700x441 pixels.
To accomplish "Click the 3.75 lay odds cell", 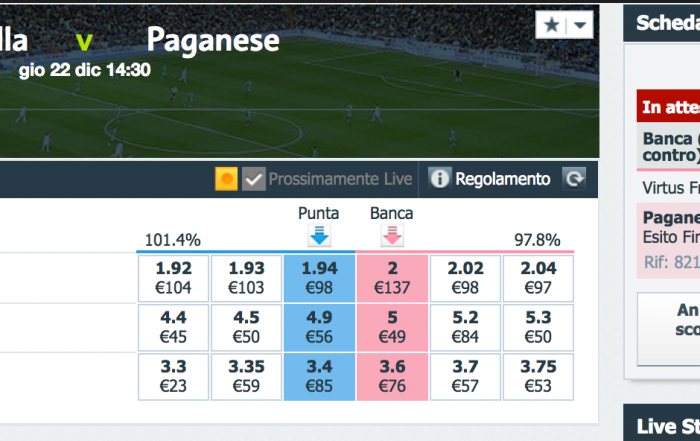I will click(538, 377).
